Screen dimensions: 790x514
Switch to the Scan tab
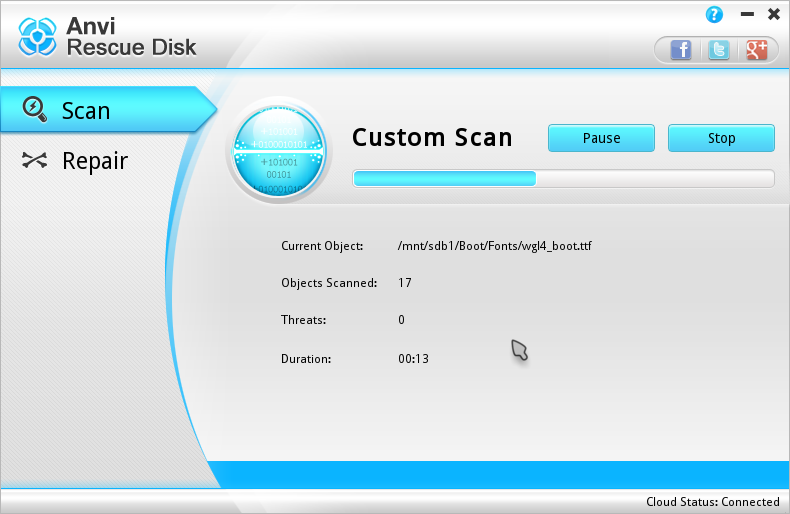pos(107,109)
